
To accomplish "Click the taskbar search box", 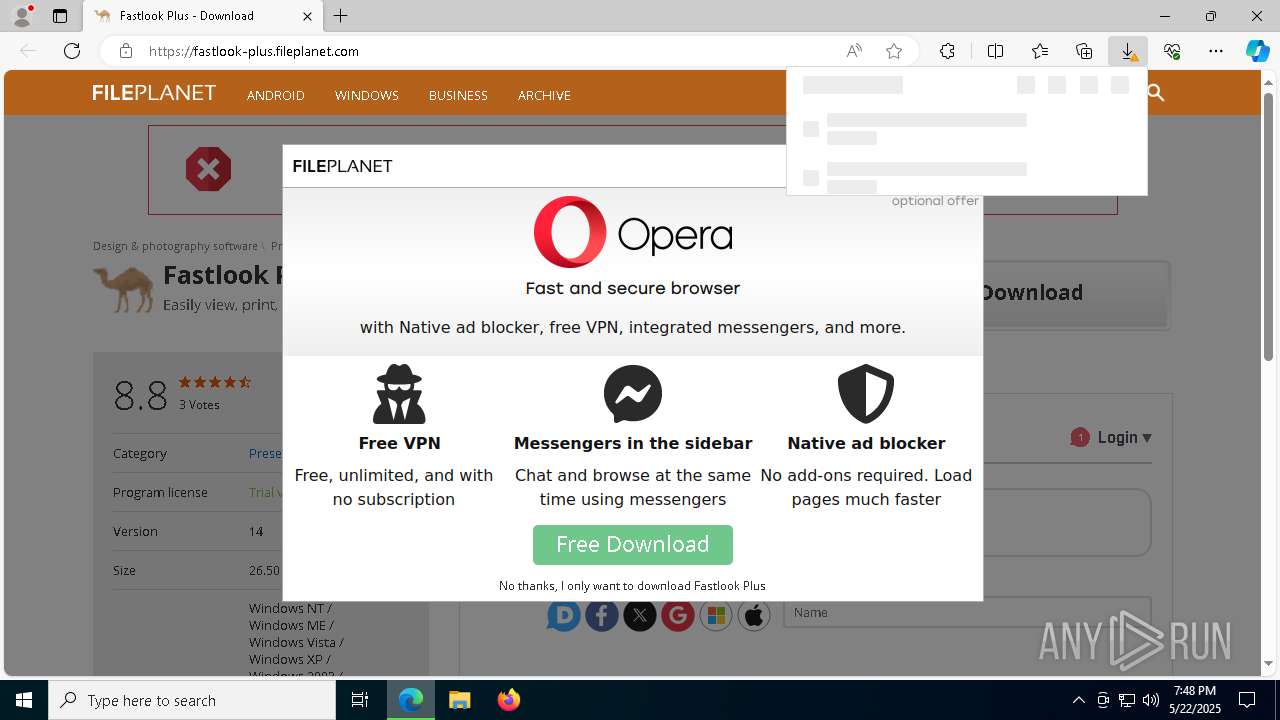I will click(192, 700).
